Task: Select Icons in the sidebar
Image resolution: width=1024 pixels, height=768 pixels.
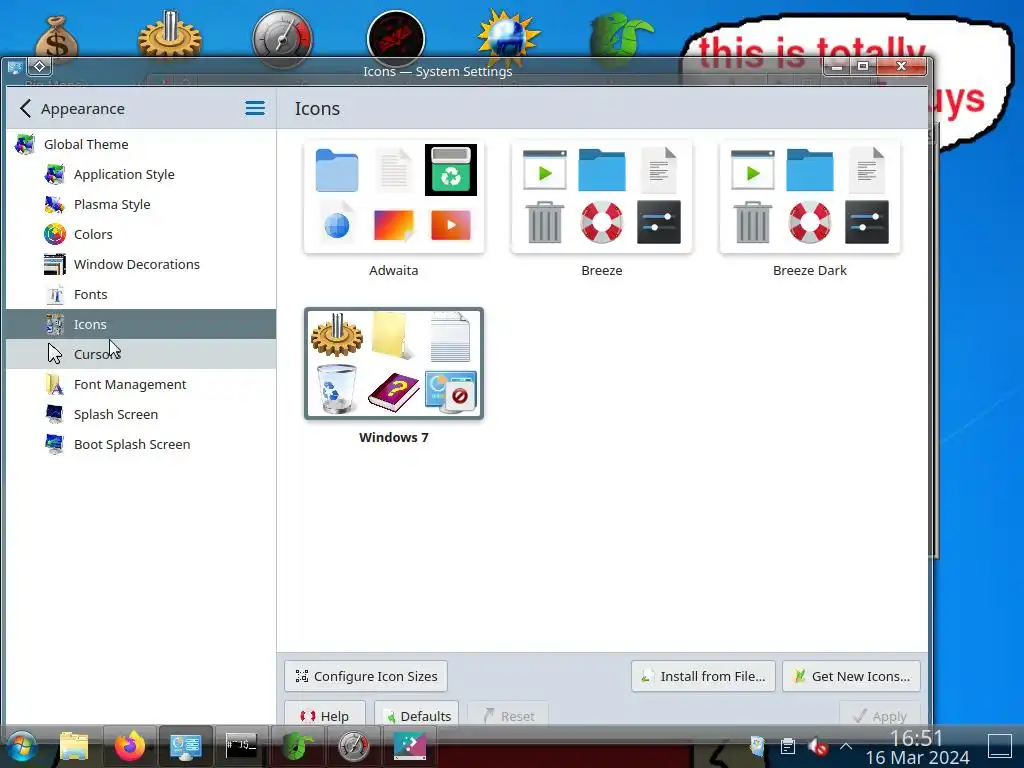Action: (141, 325)
